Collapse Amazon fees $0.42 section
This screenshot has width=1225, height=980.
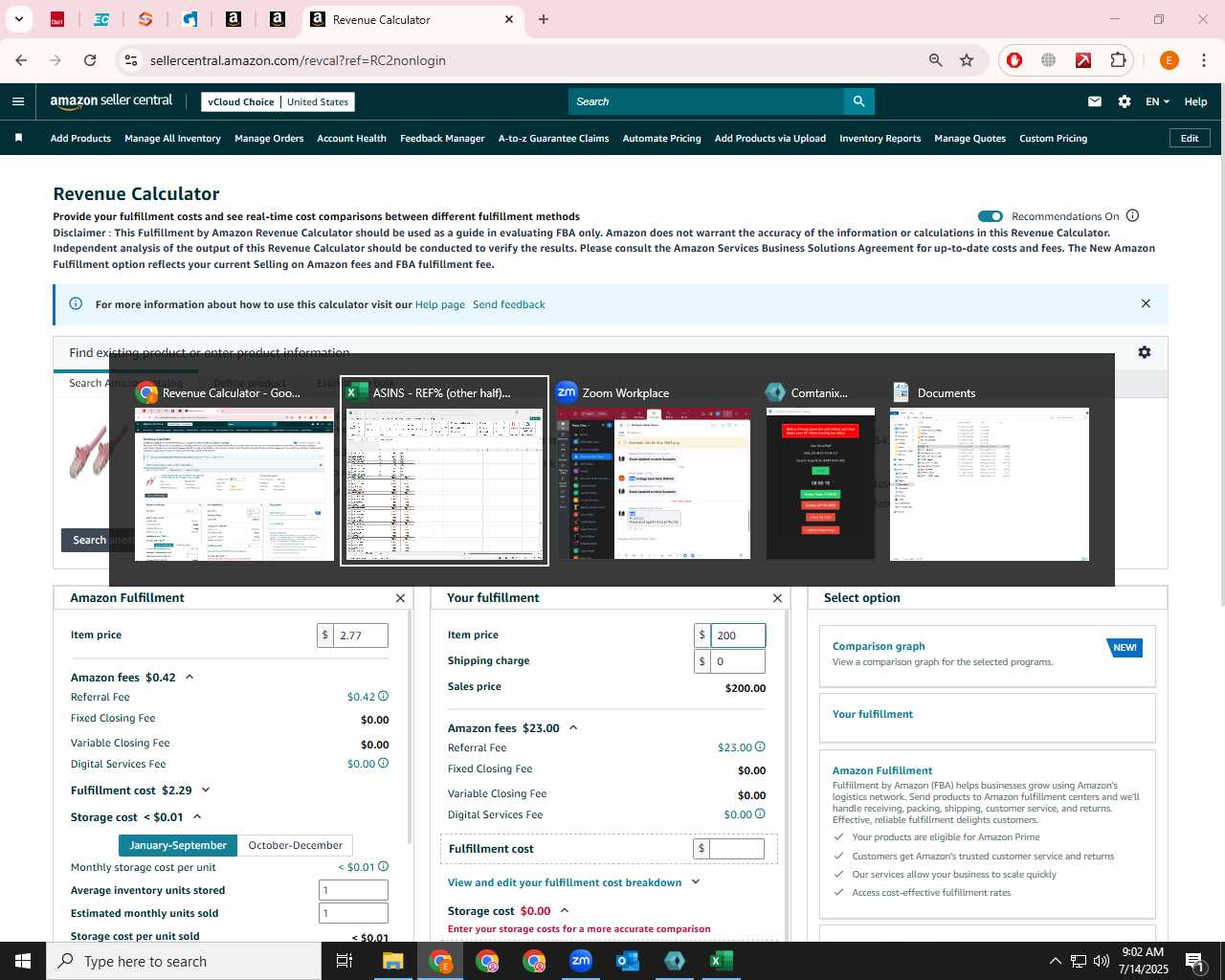(x=189, y=678)
